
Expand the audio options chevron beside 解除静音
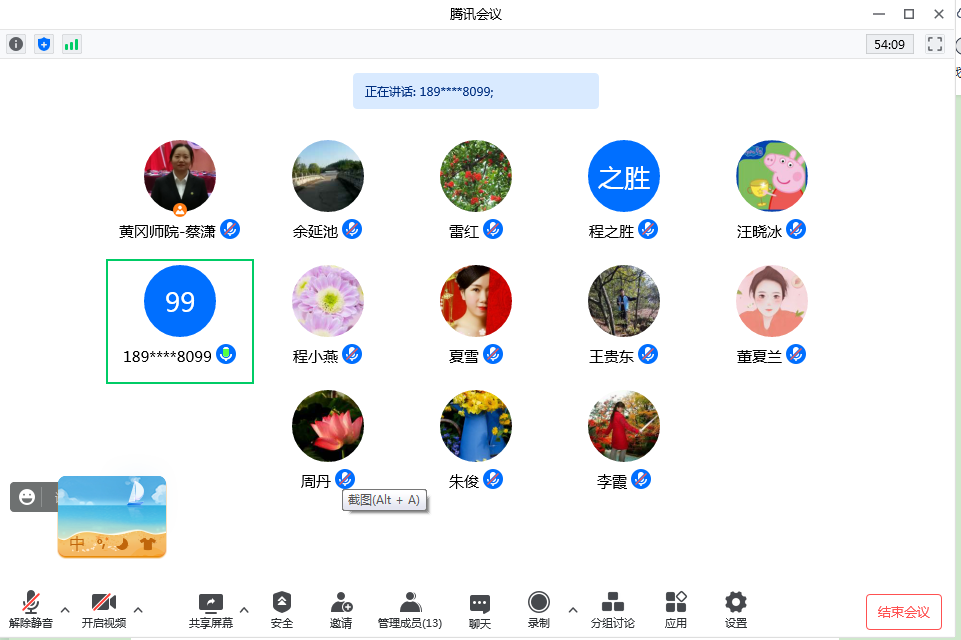66,610
